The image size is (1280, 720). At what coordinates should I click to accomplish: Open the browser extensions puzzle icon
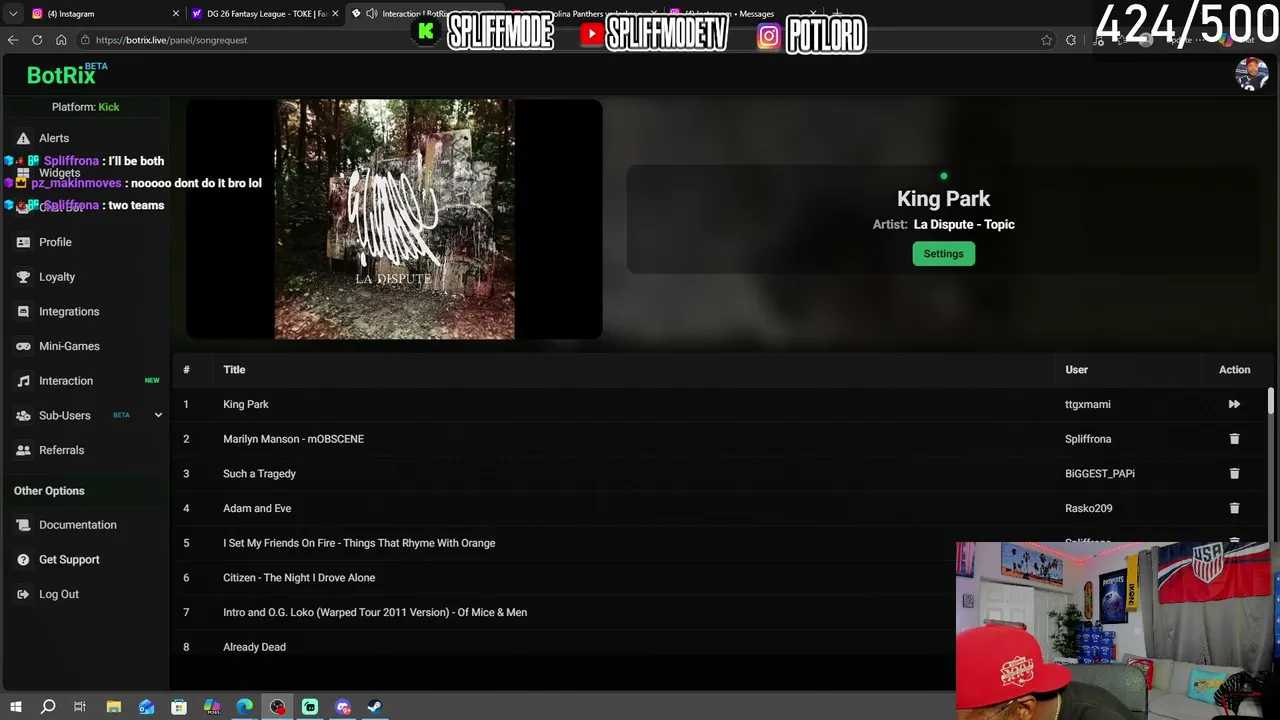pyautogui.click(x=1071, y=40)
